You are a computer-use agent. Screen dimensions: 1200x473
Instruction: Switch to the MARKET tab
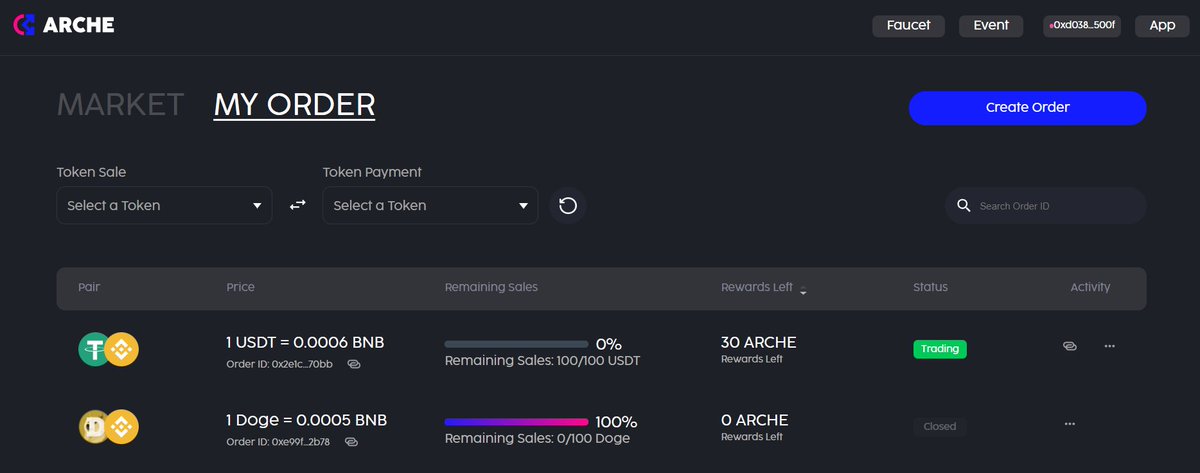tap(120, 104)
